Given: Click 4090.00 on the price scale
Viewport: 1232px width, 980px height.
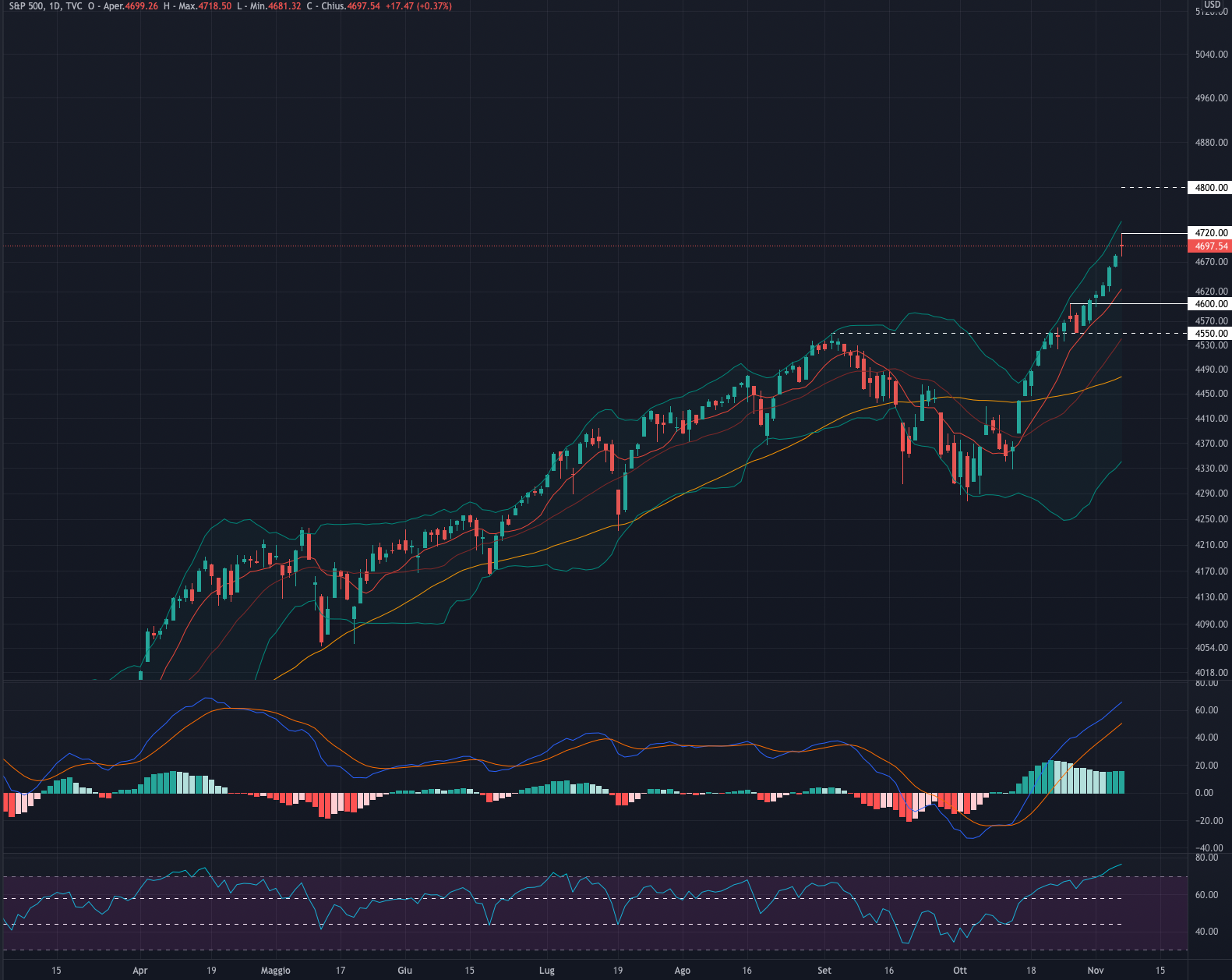Looking at the screenshot, I should [x=1212, y=624].
